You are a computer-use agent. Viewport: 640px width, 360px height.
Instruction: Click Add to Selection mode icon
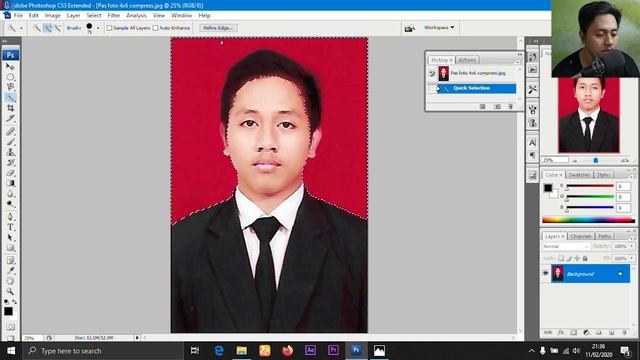coord(47,28)
